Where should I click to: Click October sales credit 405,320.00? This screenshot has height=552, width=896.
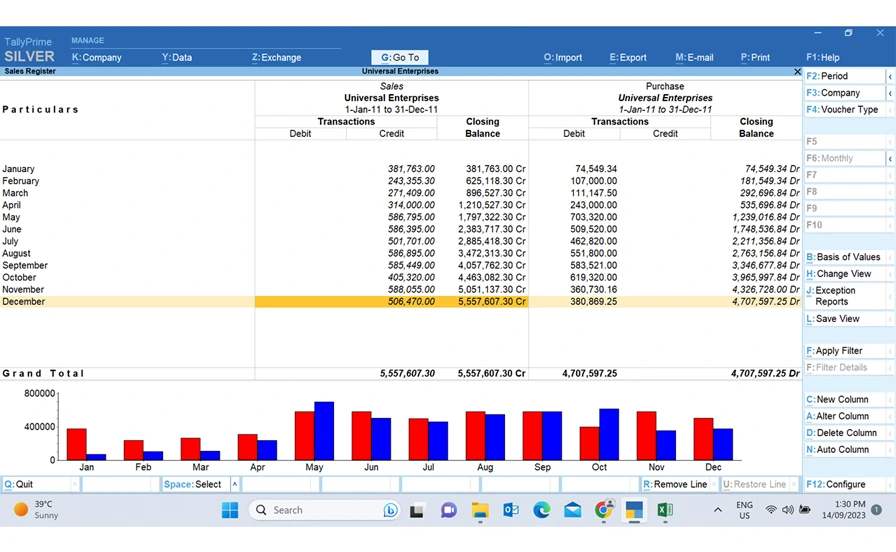click(411, 278)
